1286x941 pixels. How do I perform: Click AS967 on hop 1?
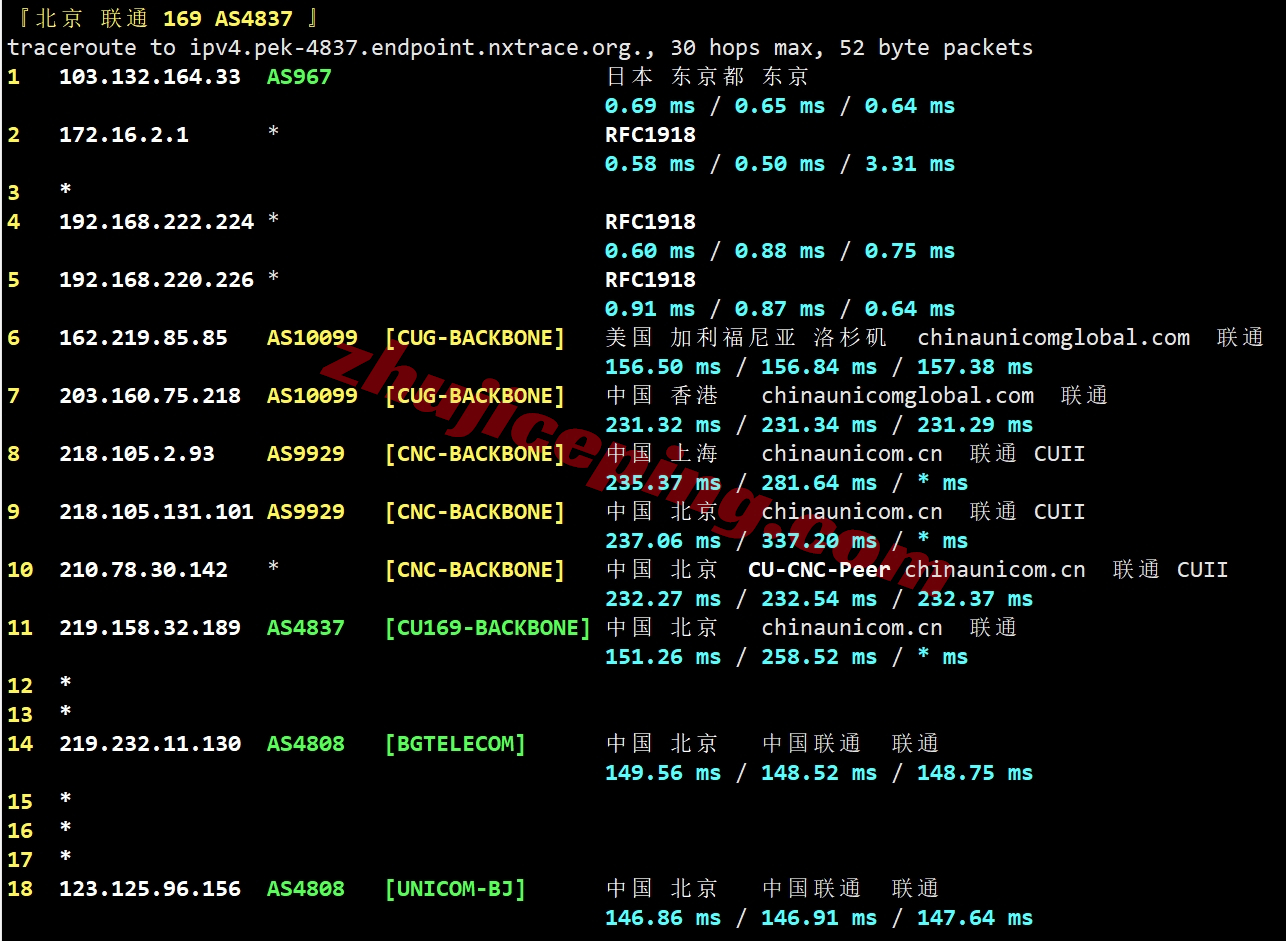point(299,76)
